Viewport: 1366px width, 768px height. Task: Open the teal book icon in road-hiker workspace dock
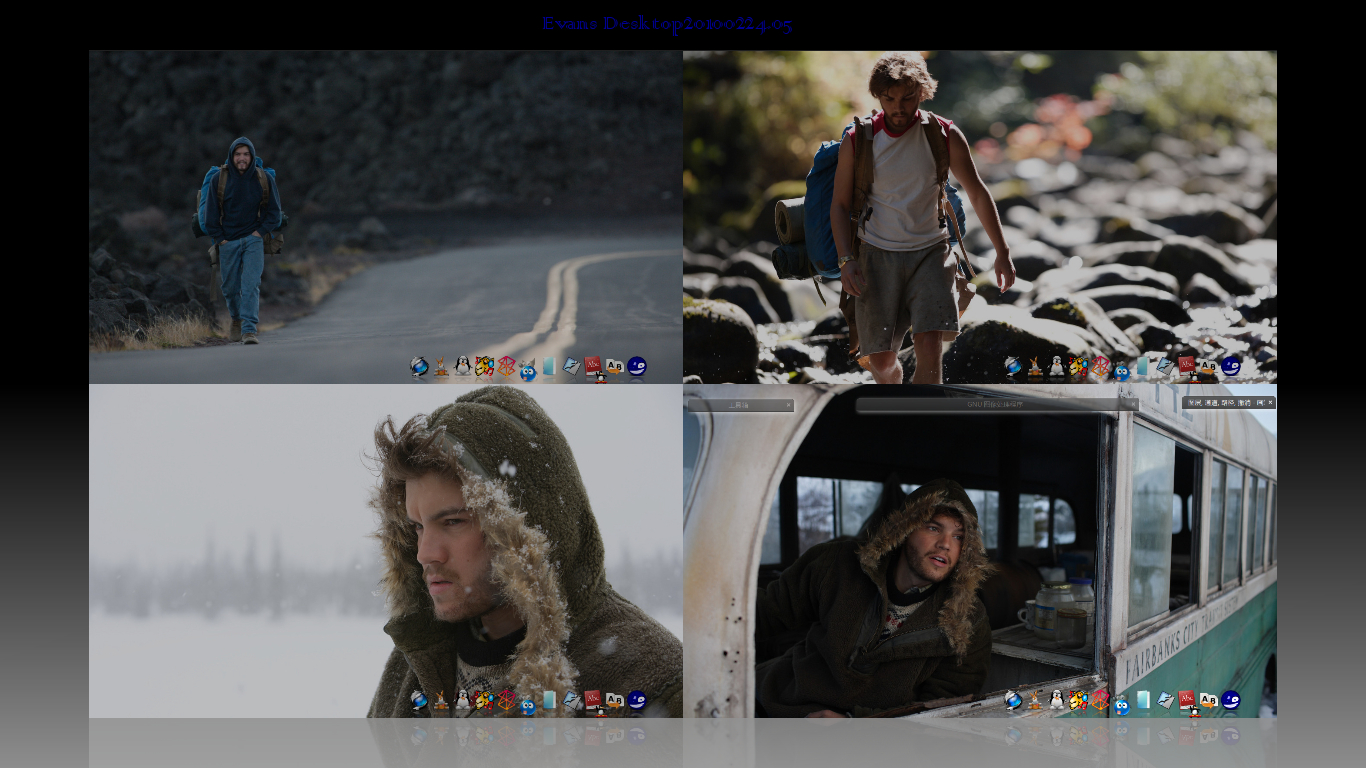coord(549,366)
